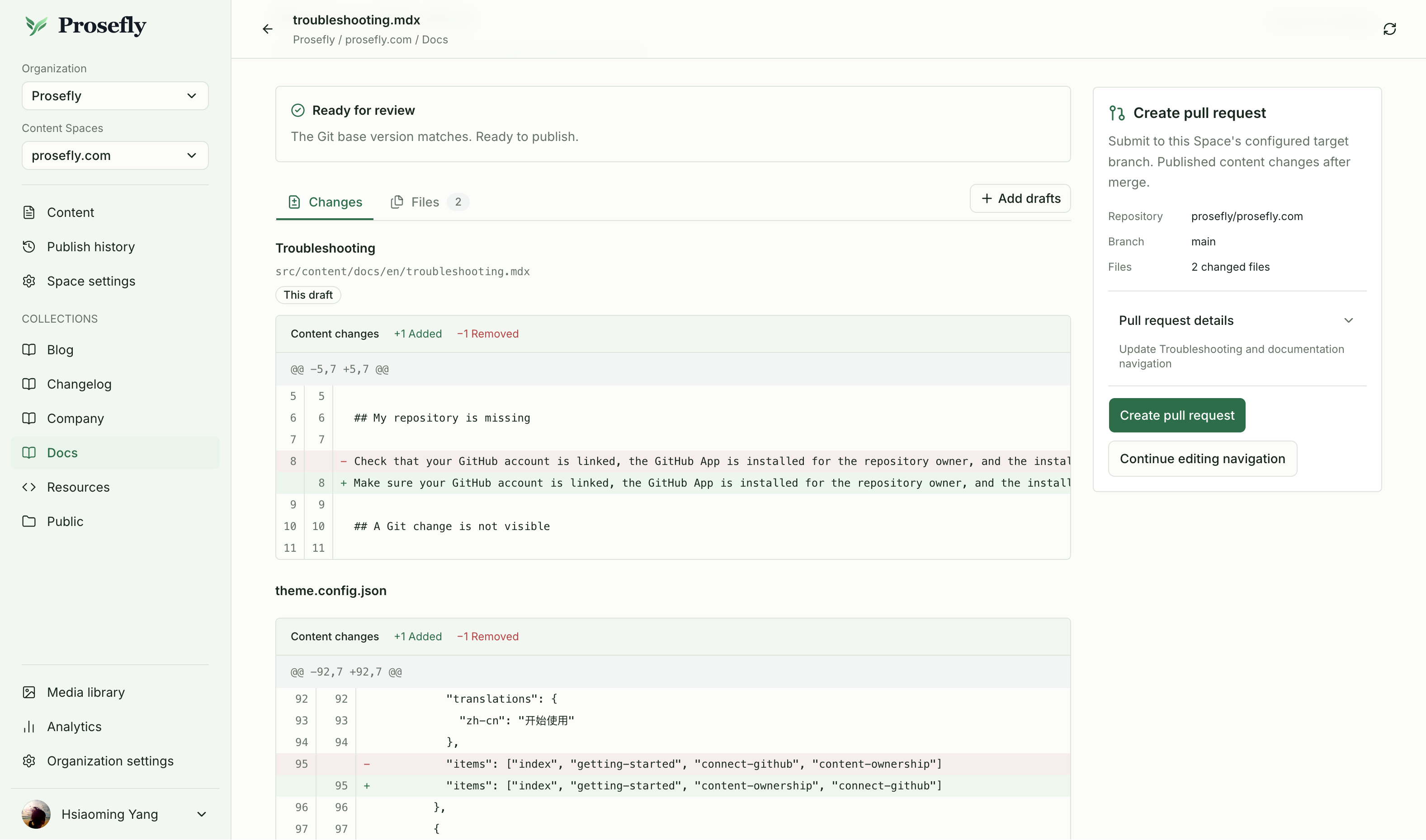Open Organization settings
Viewport: 1426px width, 840px height.
[x=115, y=761]
